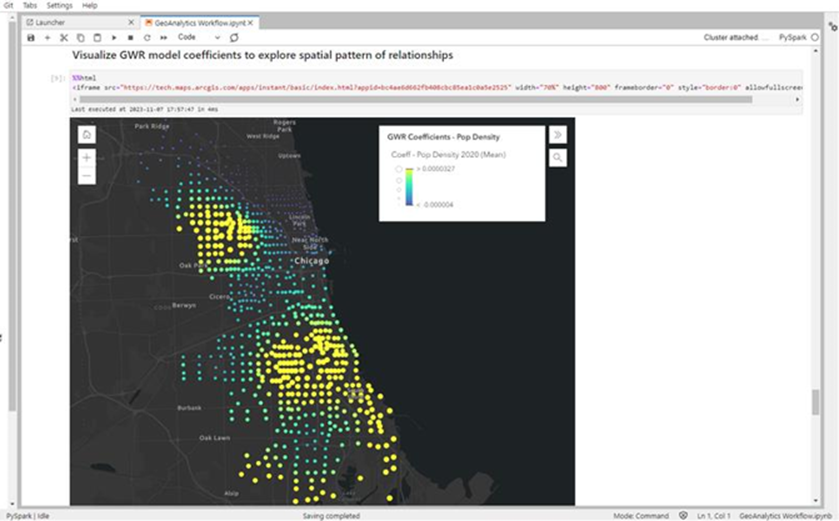Image resolution: width=839 pixels, height=521 pixels.
Task: Click the Ln 1, Col 1 status item
Action: (x=713, y=516)
